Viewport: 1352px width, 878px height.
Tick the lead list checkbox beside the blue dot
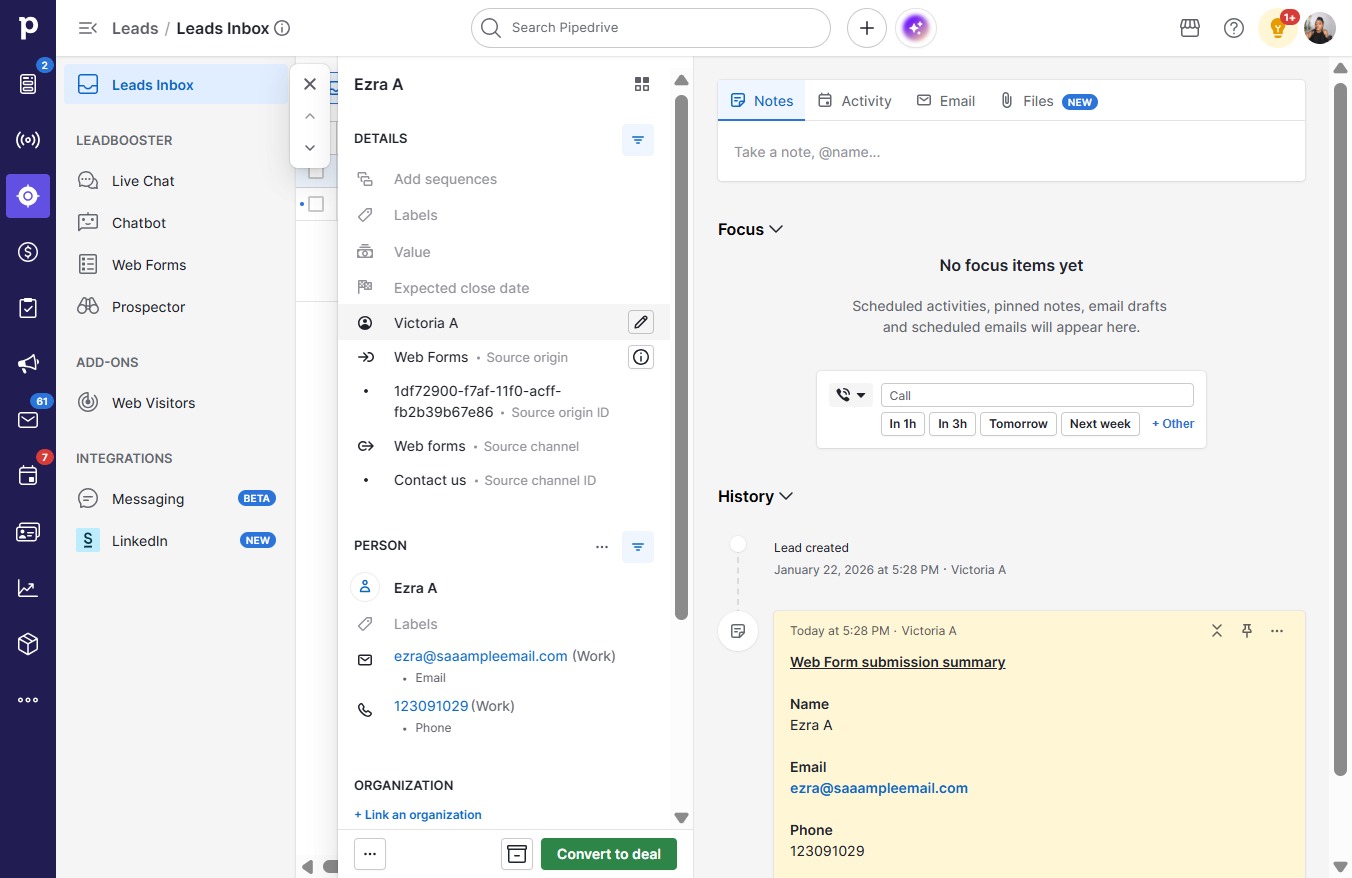pos(316,204)
